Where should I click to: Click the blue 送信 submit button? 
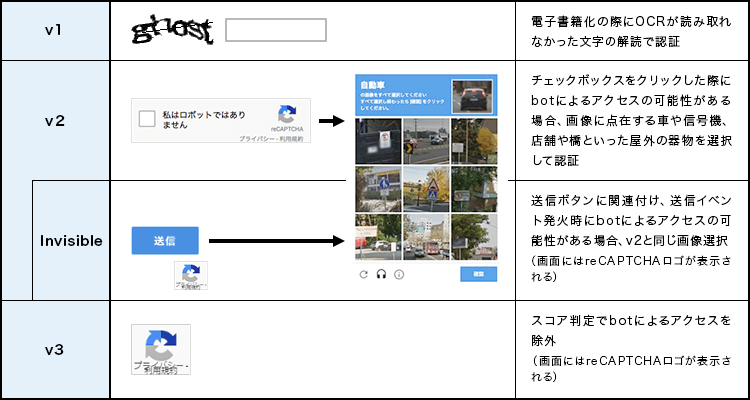point(165,241)
